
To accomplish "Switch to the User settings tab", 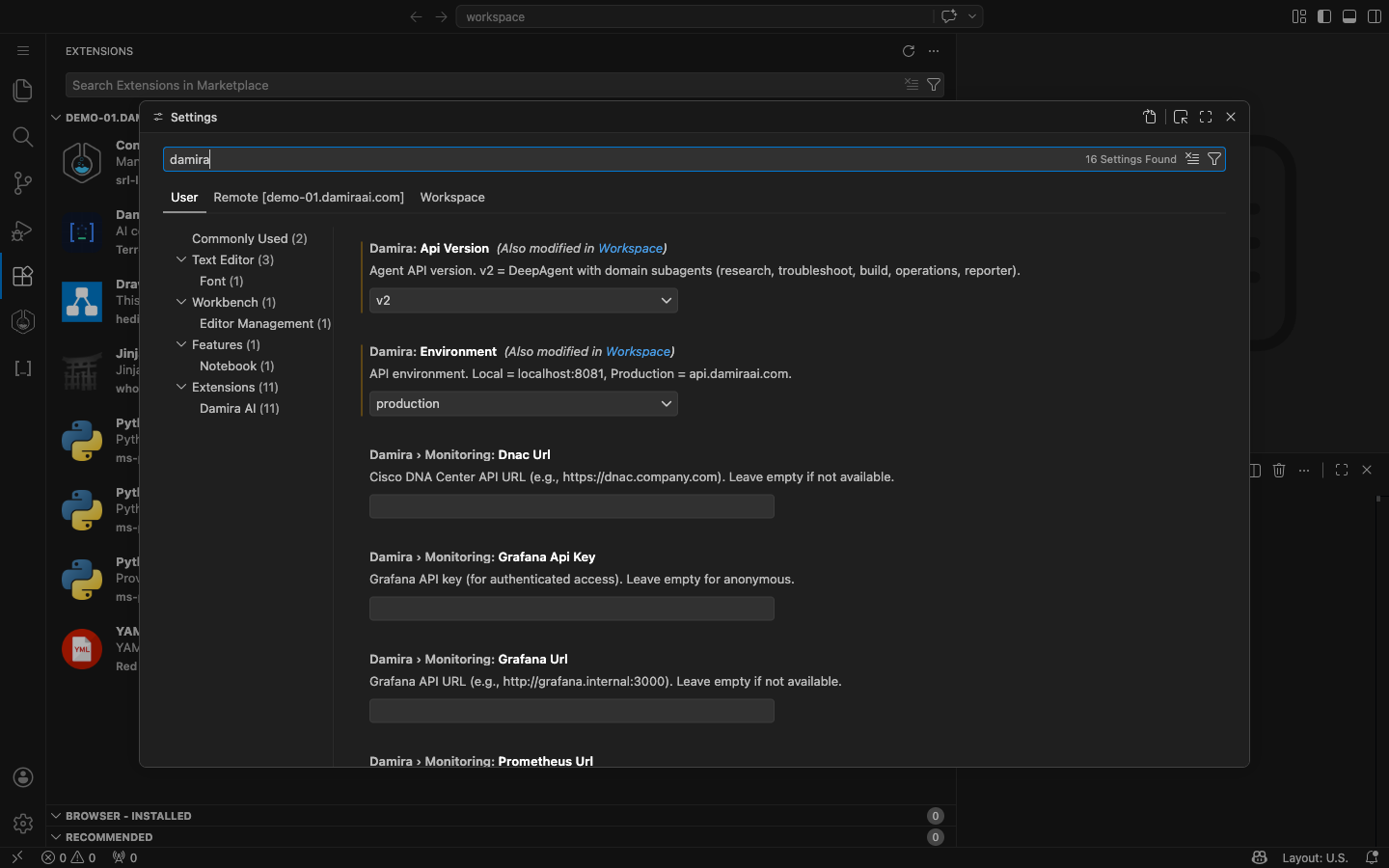I will click(x=184, y=197).
